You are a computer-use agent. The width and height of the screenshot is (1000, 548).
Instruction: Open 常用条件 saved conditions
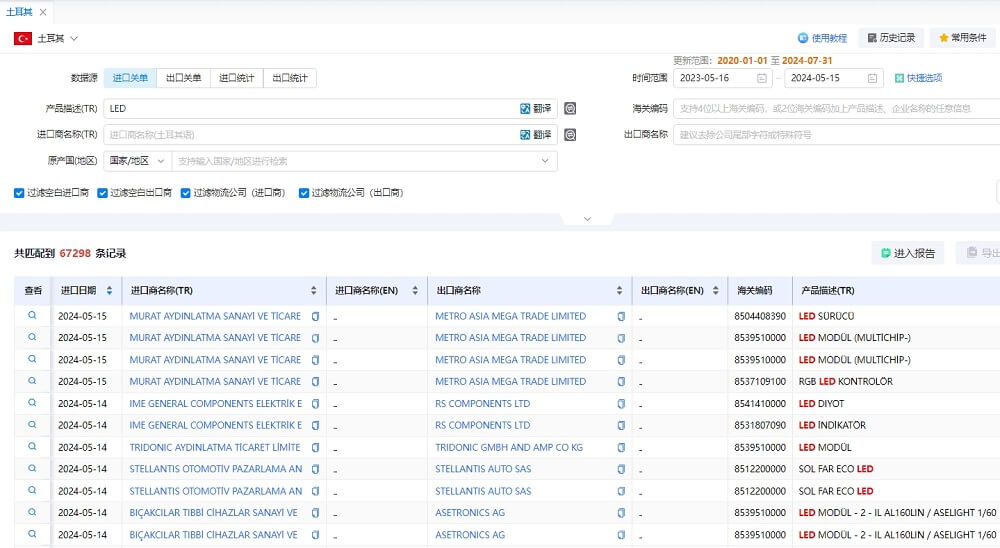pyautogui.click(x=962, y=38)
